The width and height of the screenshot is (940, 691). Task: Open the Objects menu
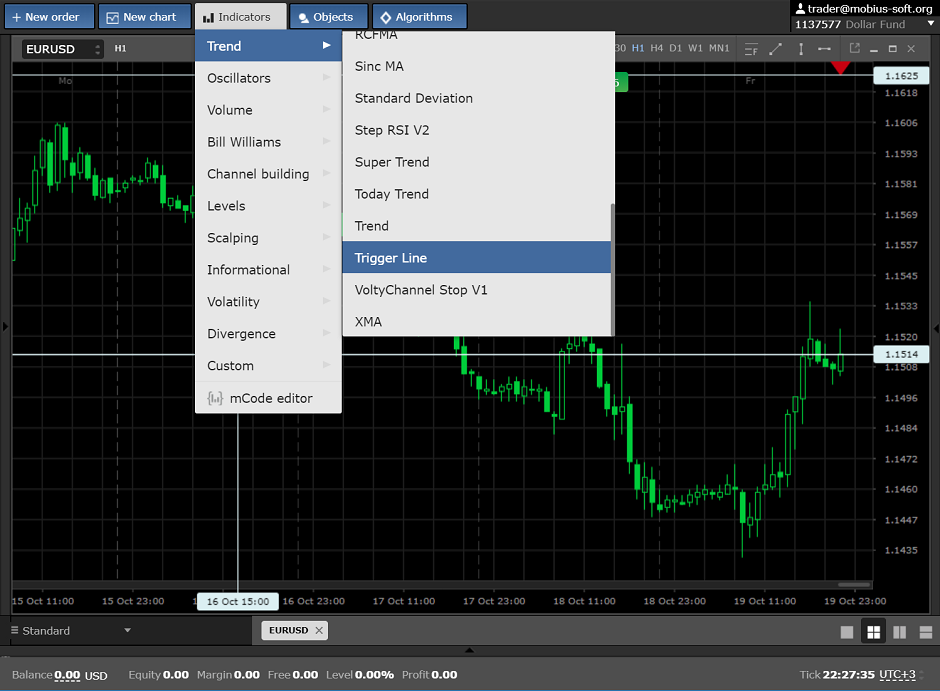(x=329, y=17)
